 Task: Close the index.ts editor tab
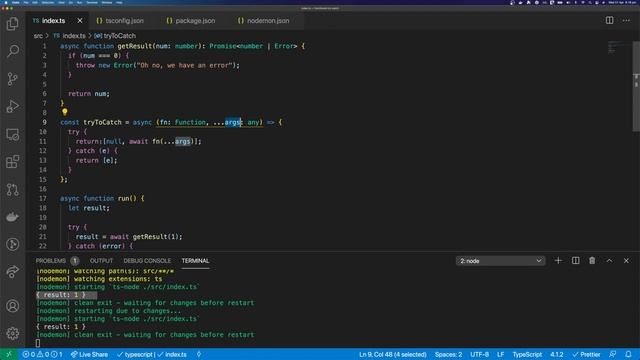(x=80, y=20)
